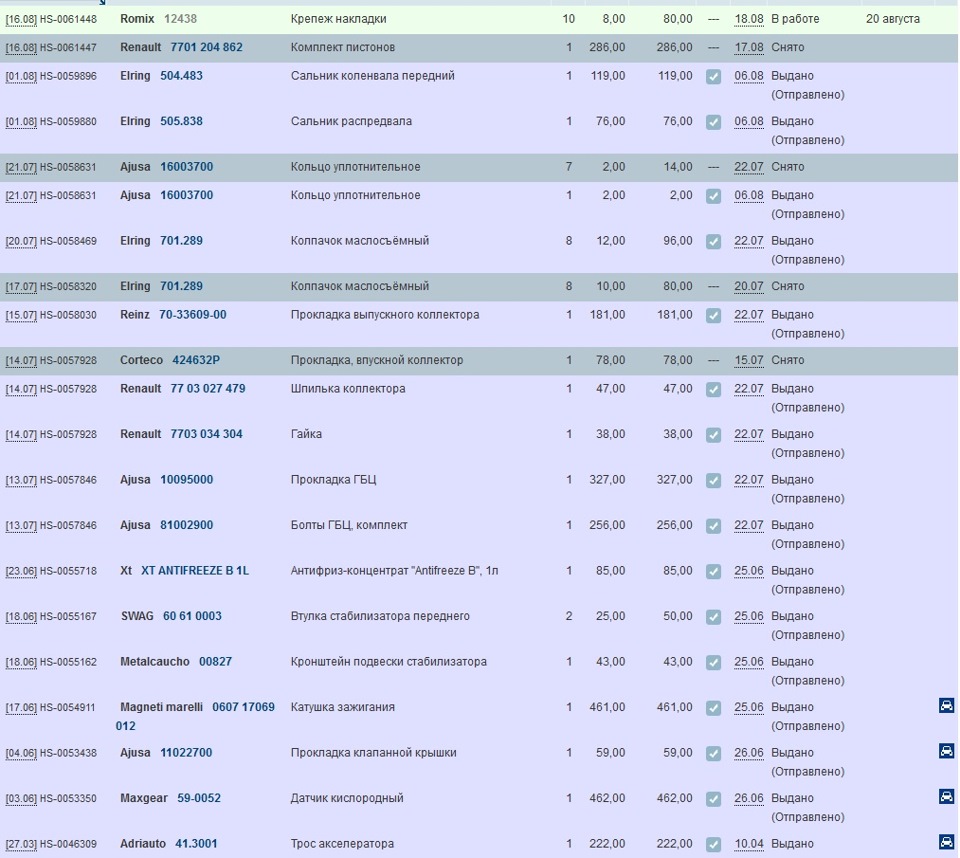Open part number 504.483
The image size is (960, 858).
coord(181,76)
